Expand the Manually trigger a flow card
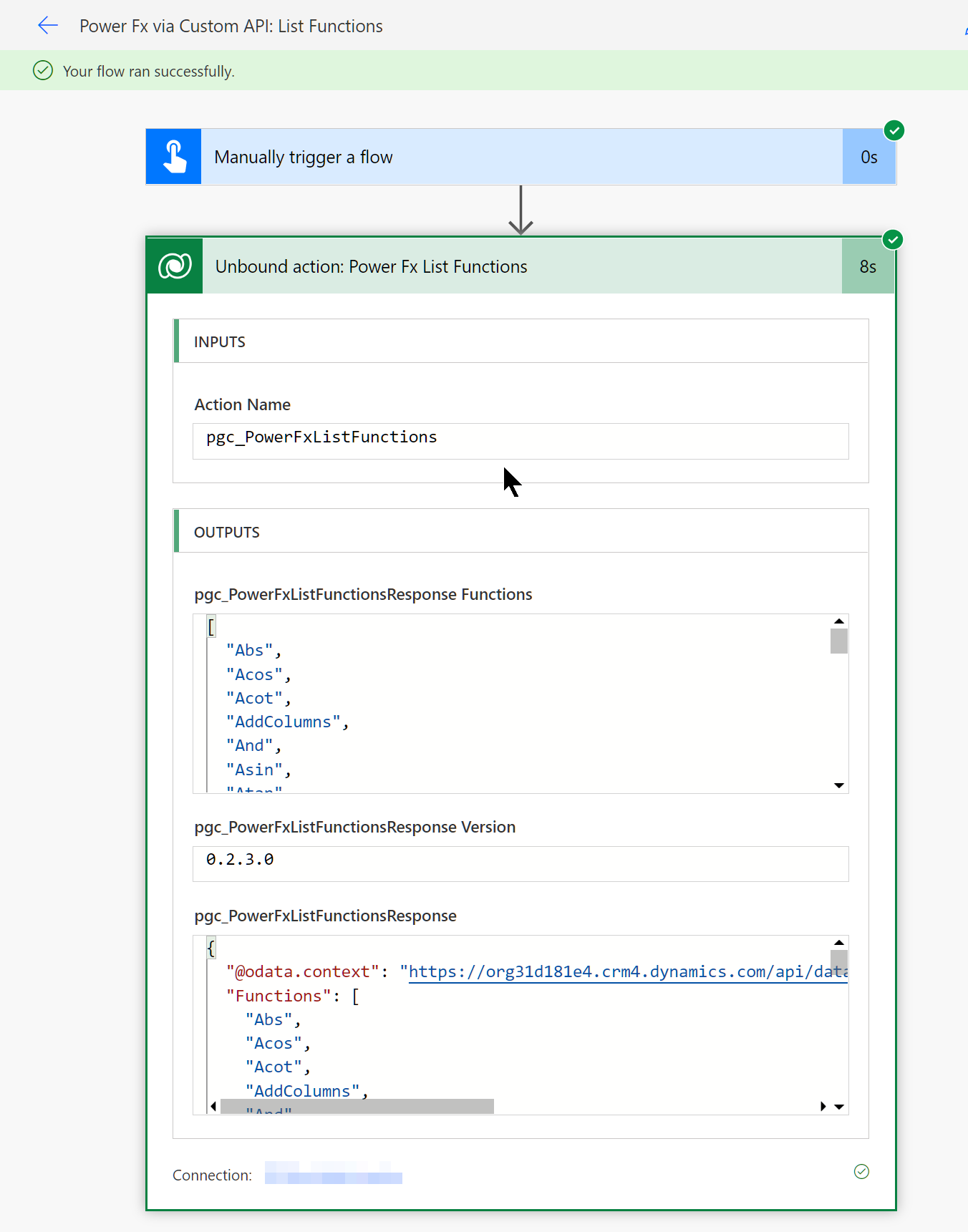 pyautogui.click(x=521, y=157)
